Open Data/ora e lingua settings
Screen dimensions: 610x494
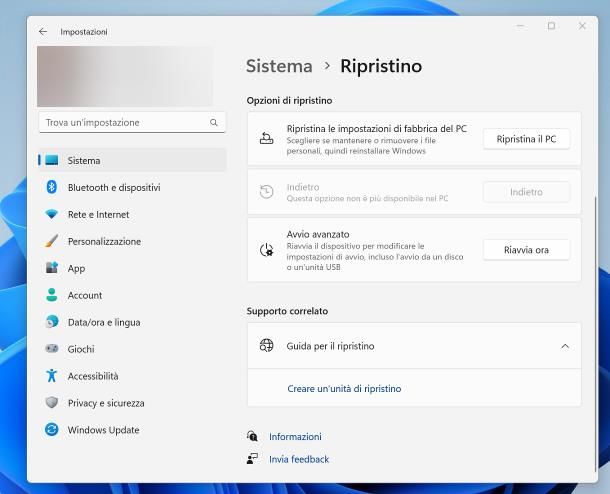(132, 322)
